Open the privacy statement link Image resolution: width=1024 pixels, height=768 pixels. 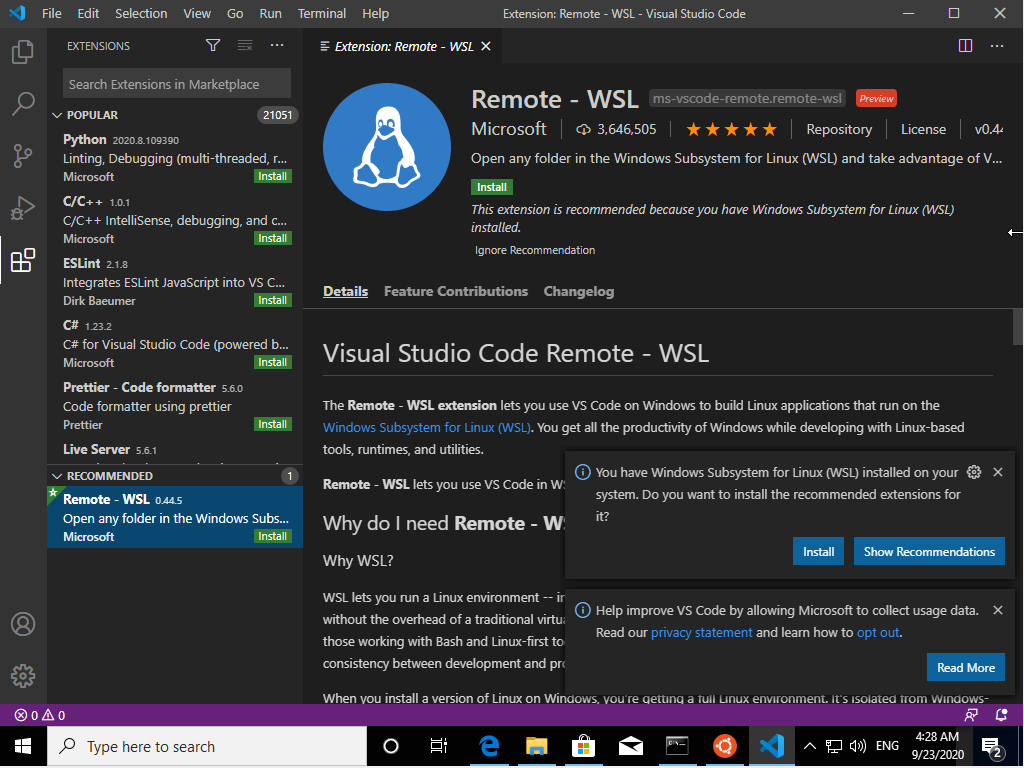point(701,633)
